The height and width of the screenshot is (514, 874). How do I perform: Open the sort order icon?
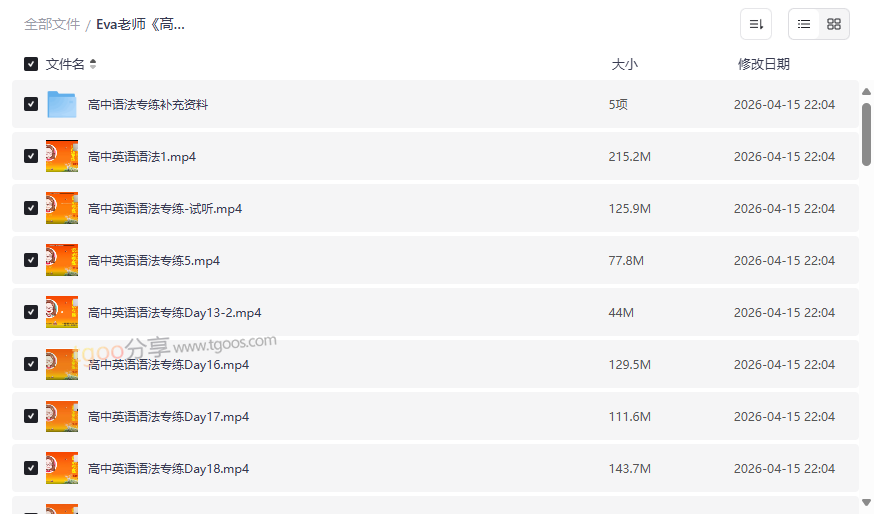(756, 24)
